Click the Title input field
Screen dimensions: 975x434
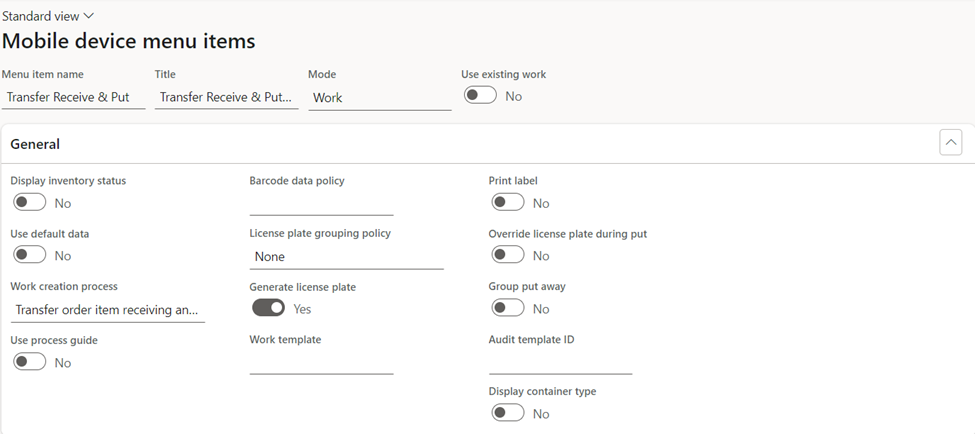[226, 98]
